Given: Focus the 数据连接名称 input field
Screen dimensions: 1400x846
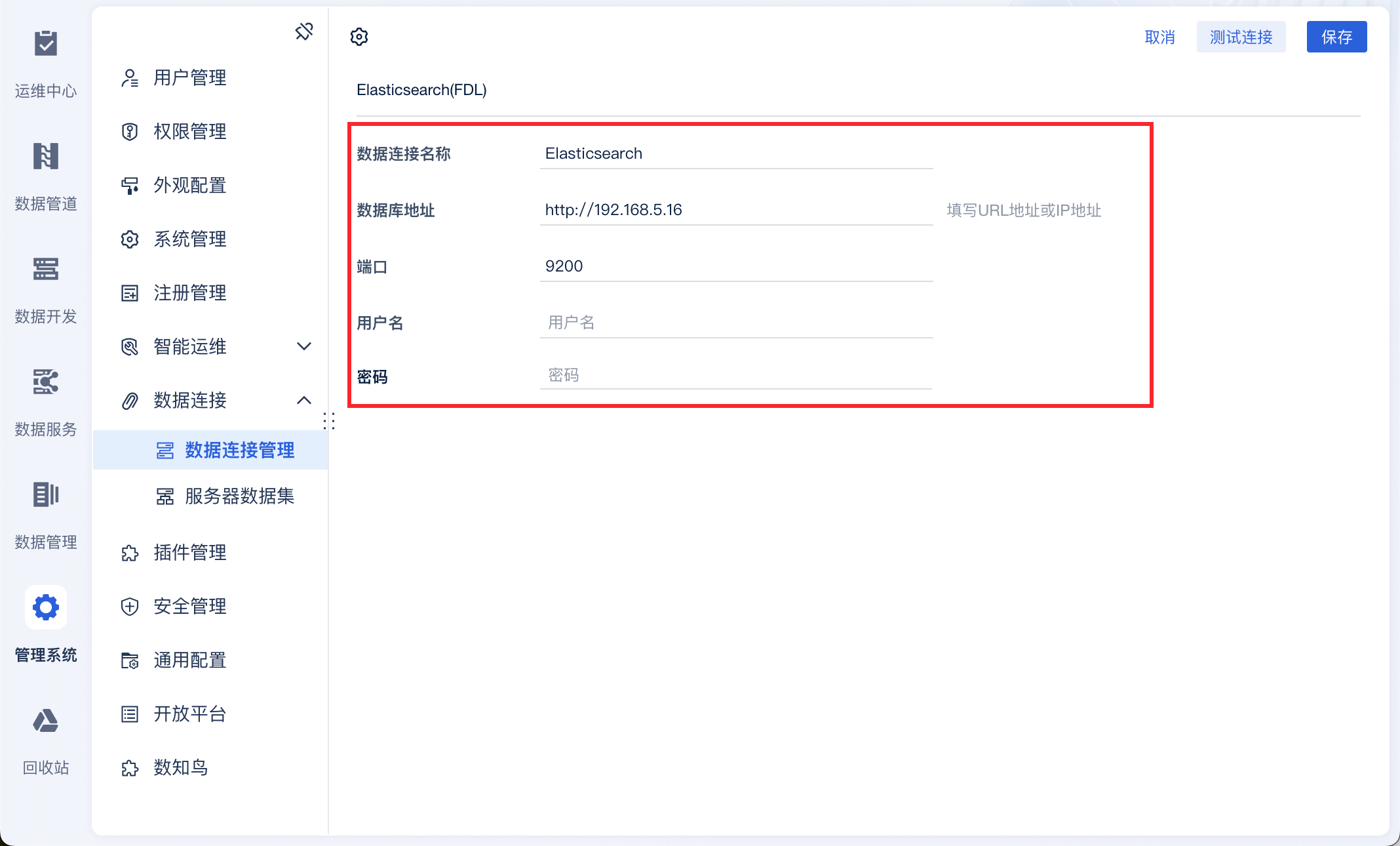Looking at the screenshot, I should pos(736,154).
